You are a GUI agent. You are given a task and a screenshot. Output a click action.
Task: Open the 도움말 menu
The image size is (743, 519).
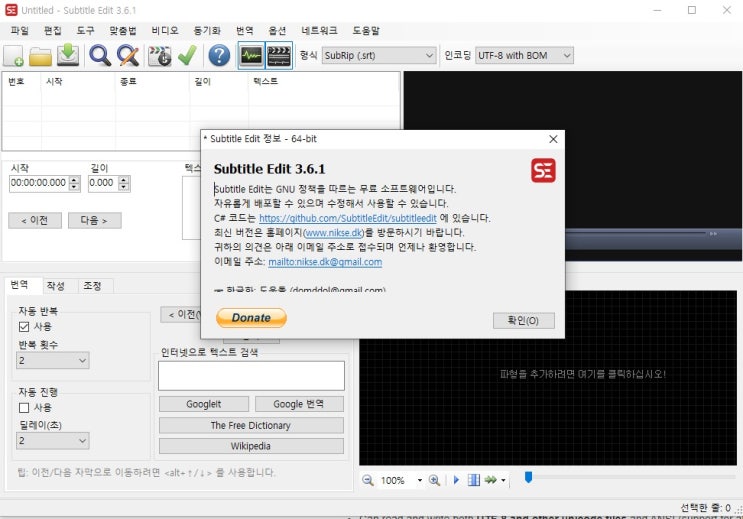click(366, 31)
